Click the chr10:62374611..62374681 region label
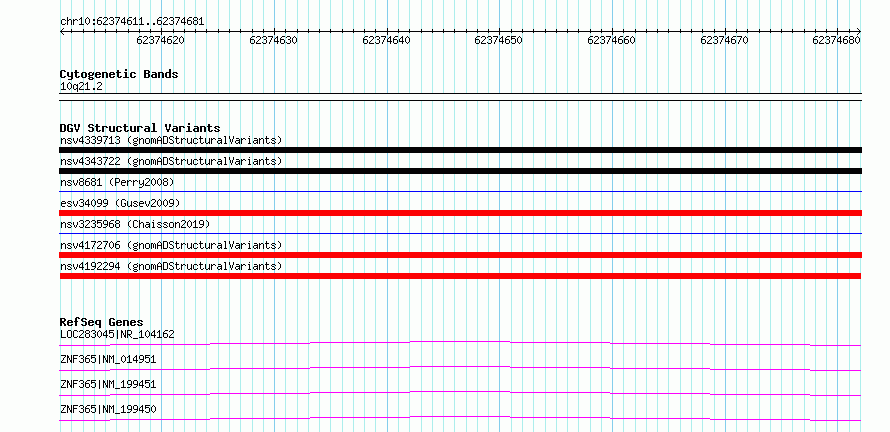 132,22
